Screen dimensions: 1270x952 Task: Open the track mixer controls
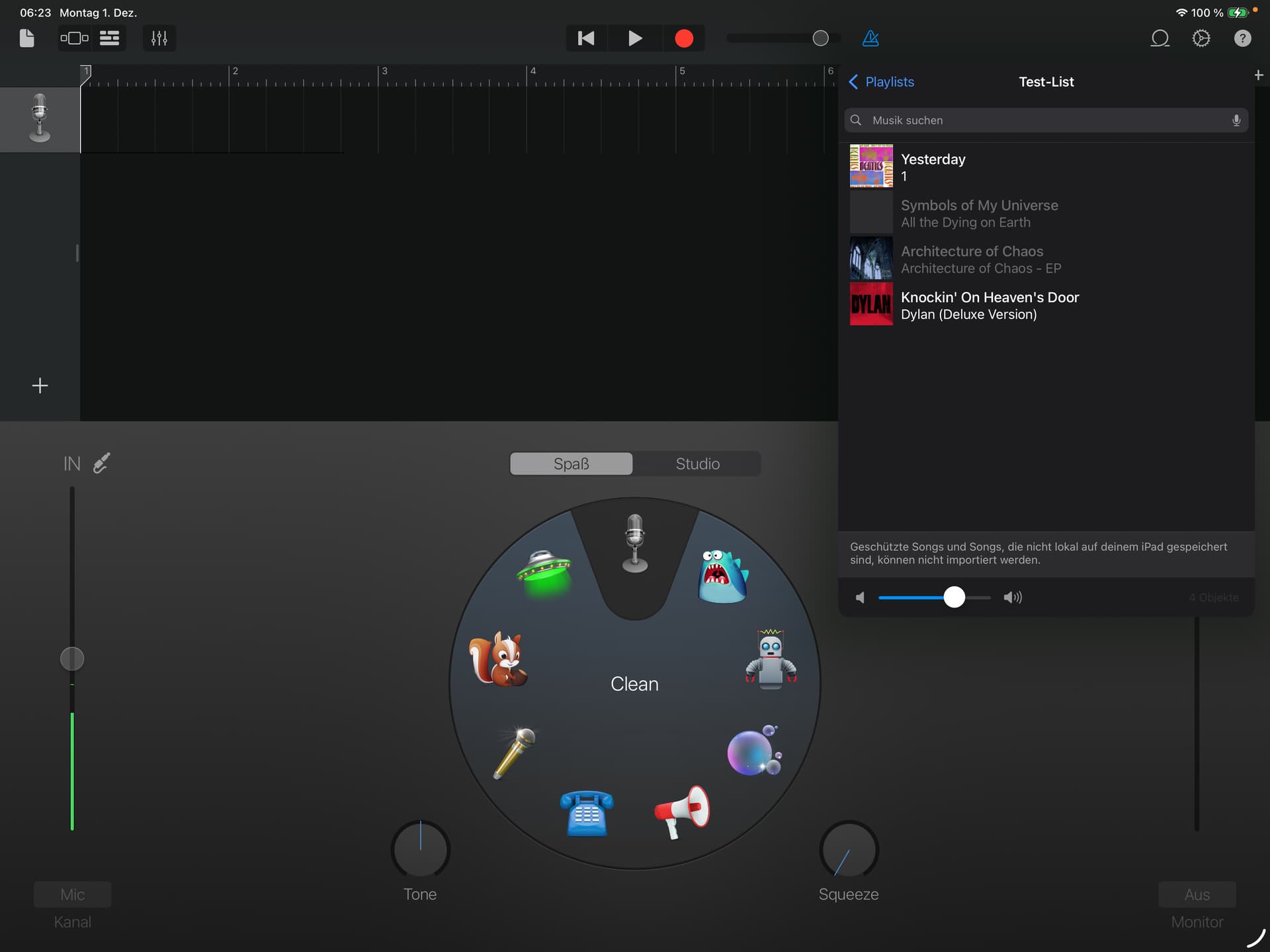coord(159,38)
